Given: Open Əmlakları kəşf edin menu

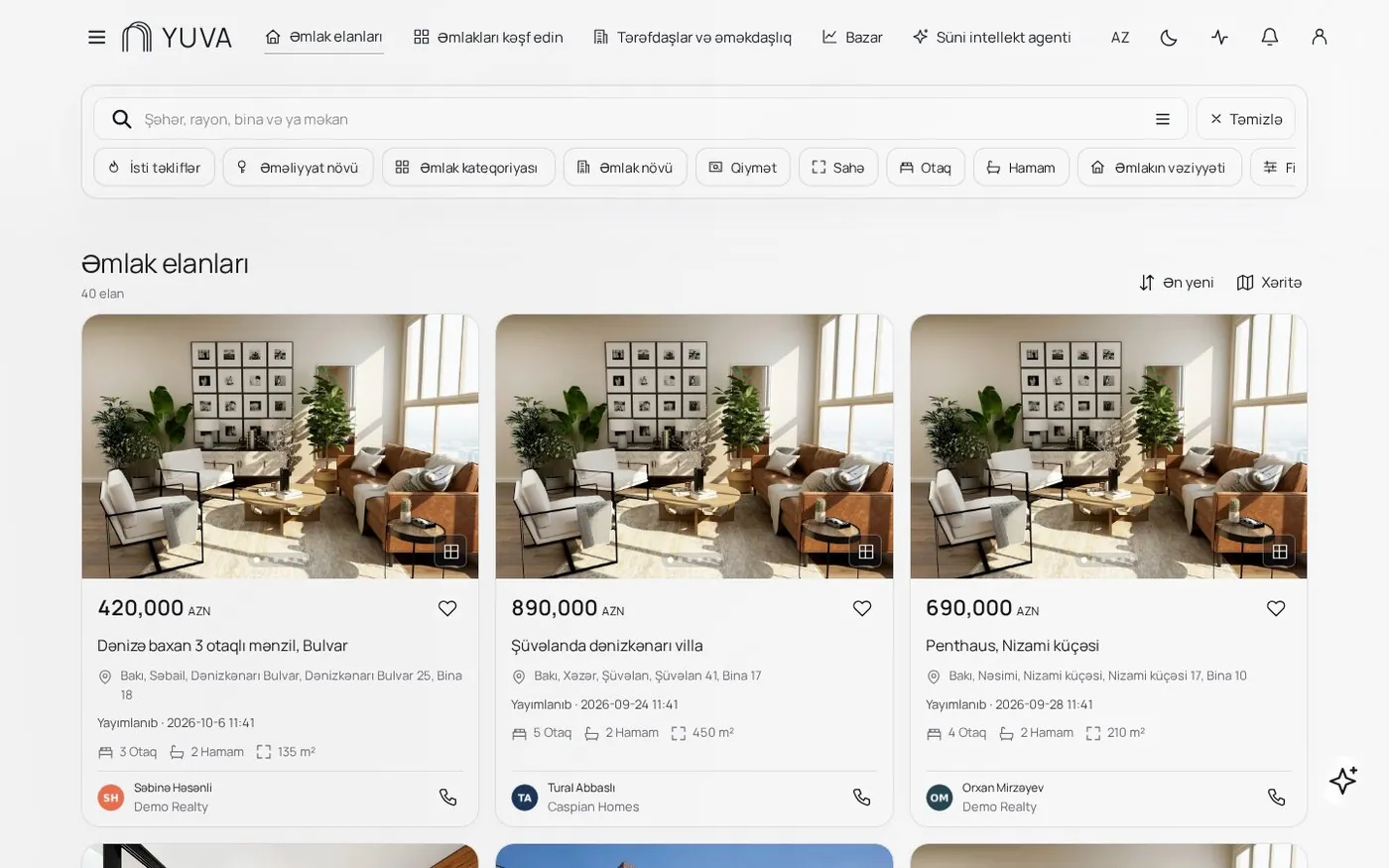Looking at the screenshot, I should point(488,38).
